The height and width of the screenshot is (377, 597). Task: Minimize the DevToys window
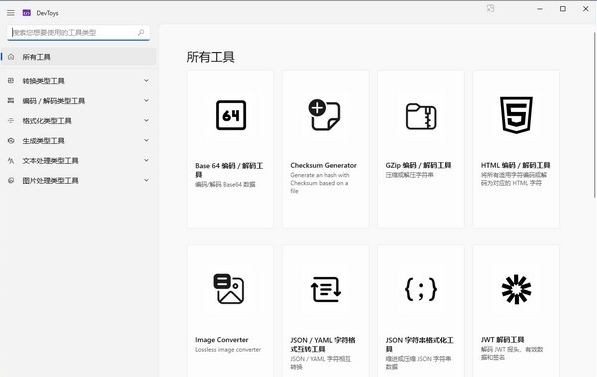pos(540,9)
